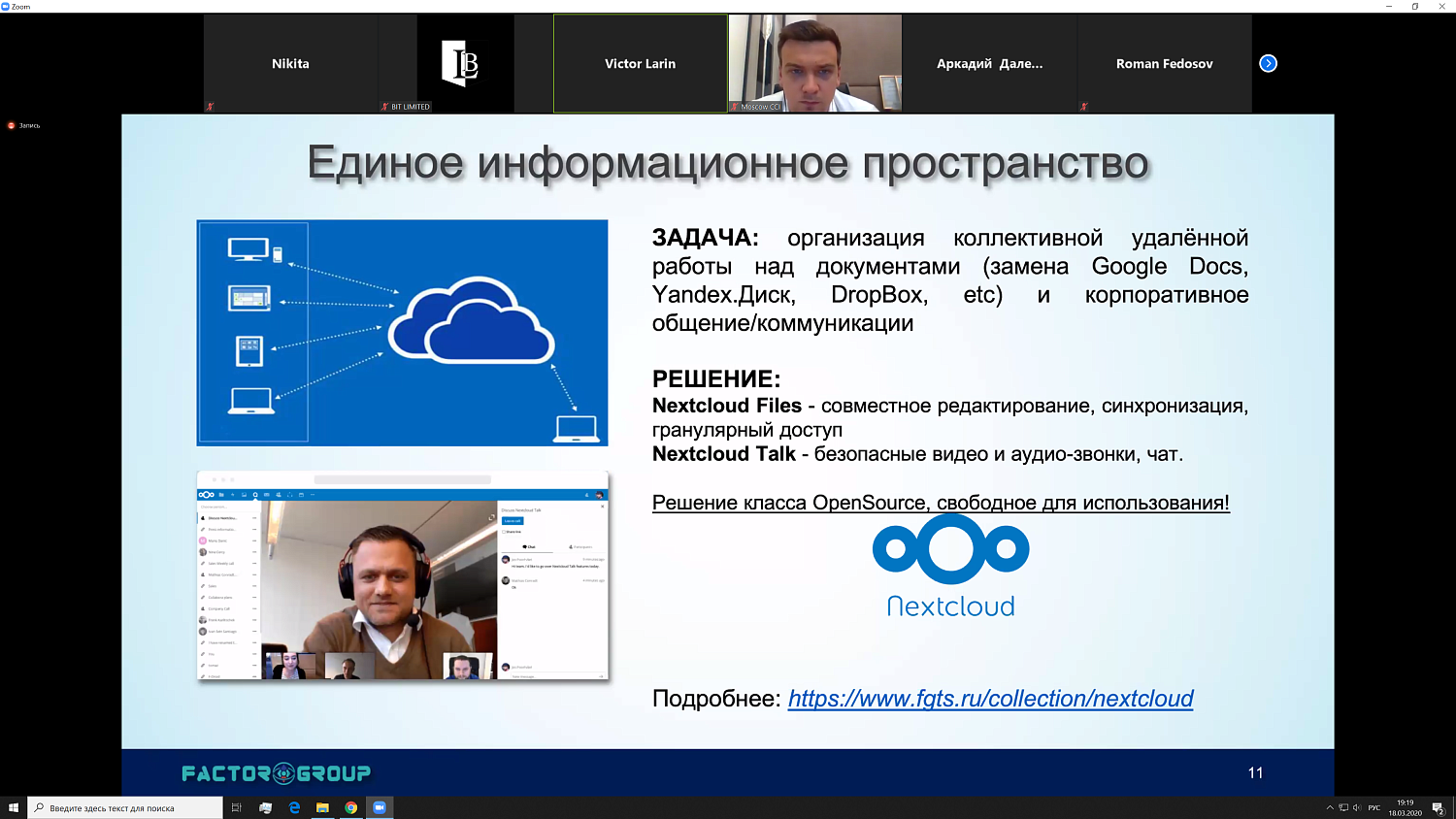The height and width of the screenshot is (819, 1456).
Task: Expand hidden system tray icons
Action: (1330, 807)
